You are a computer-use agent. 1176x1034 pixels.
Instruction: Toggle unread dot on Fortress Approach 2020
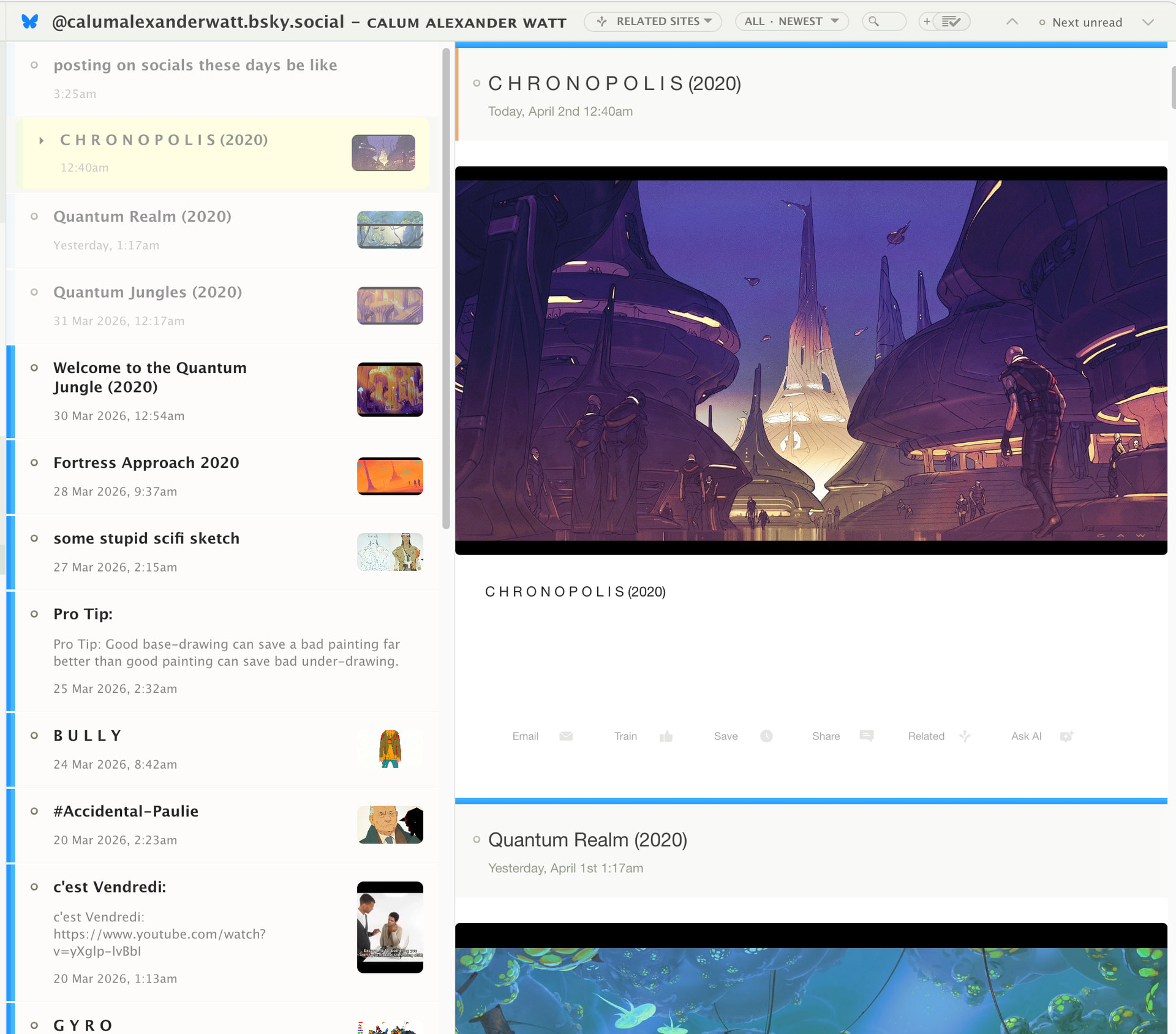tap(34, 463)
